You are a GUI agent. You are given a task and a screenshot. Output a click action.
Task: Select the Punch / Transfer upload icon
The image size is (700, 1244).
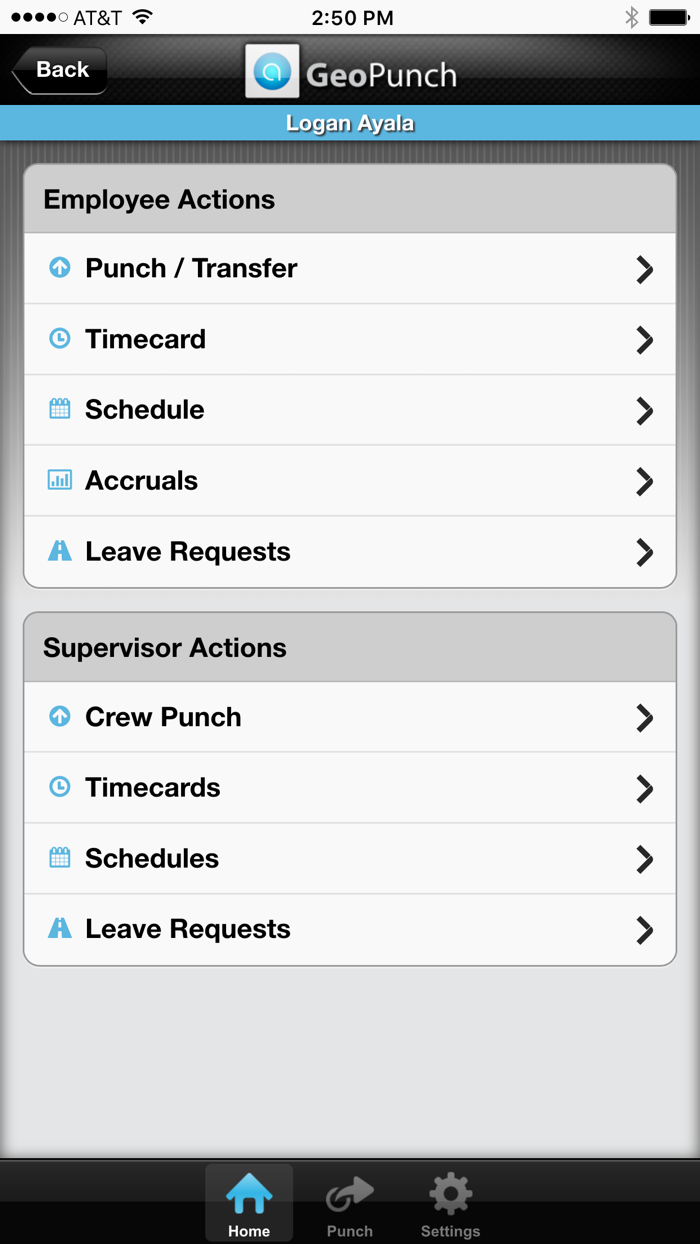[59, 268]
